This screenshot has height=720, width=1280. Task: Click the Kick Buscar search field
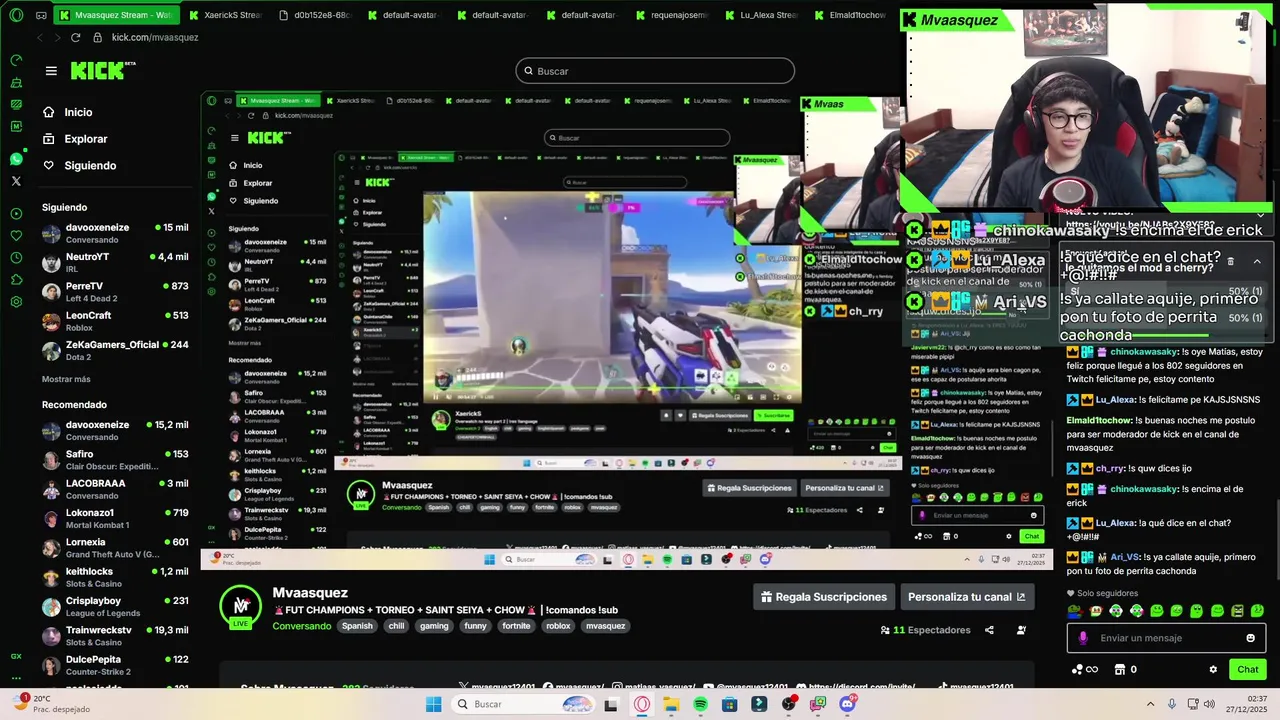click(655, 71)
